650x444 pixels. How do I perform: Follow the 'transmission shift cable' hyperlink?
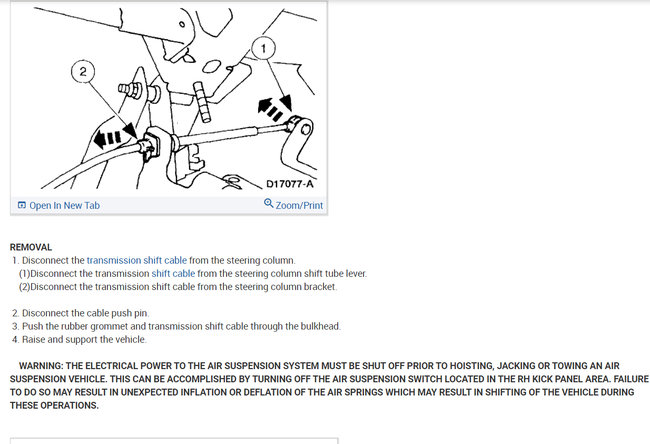click(x=137, y=260)
